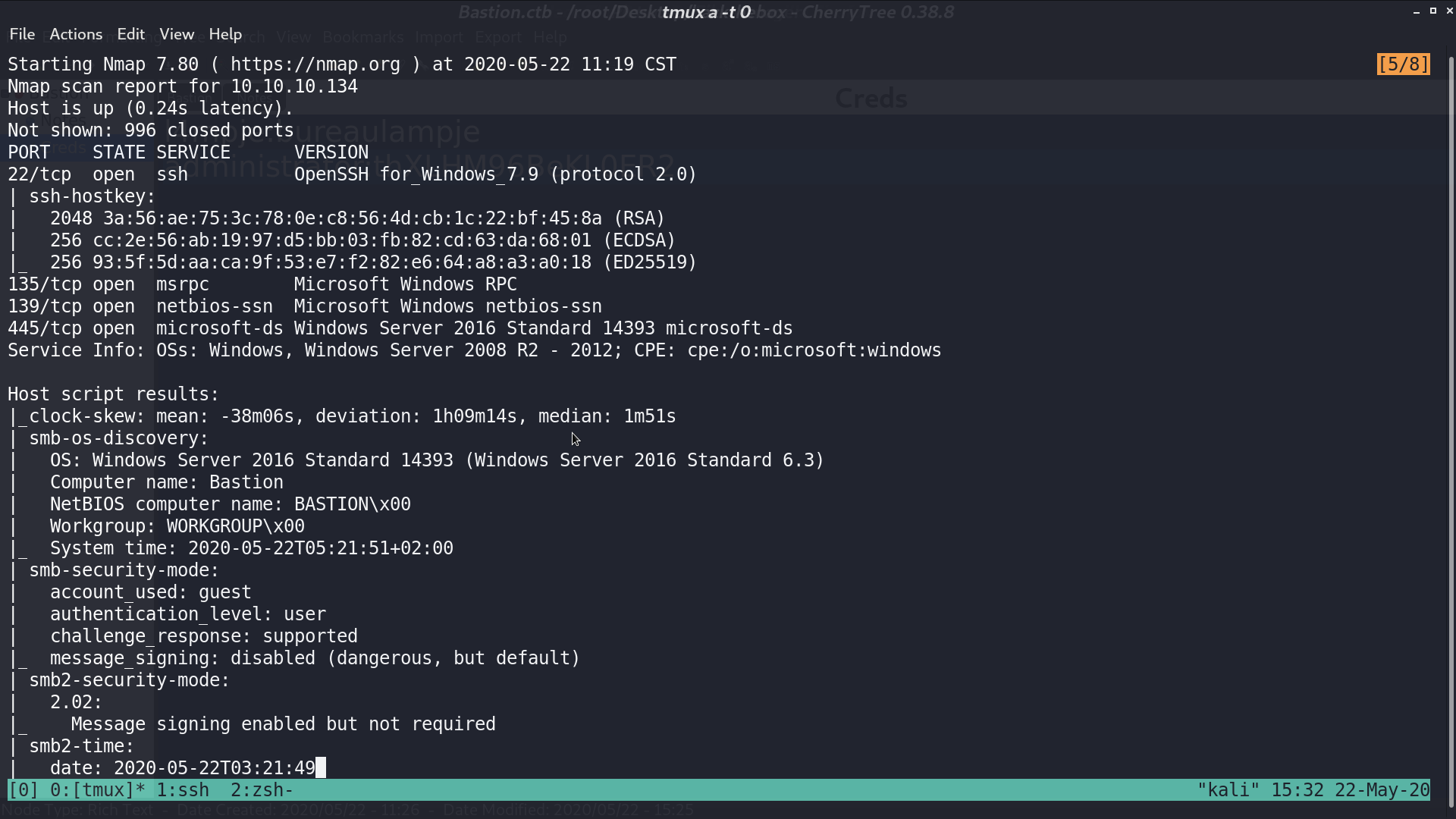Open the File menu
The height and width of the screenshot is (819, 1456).
22,34
